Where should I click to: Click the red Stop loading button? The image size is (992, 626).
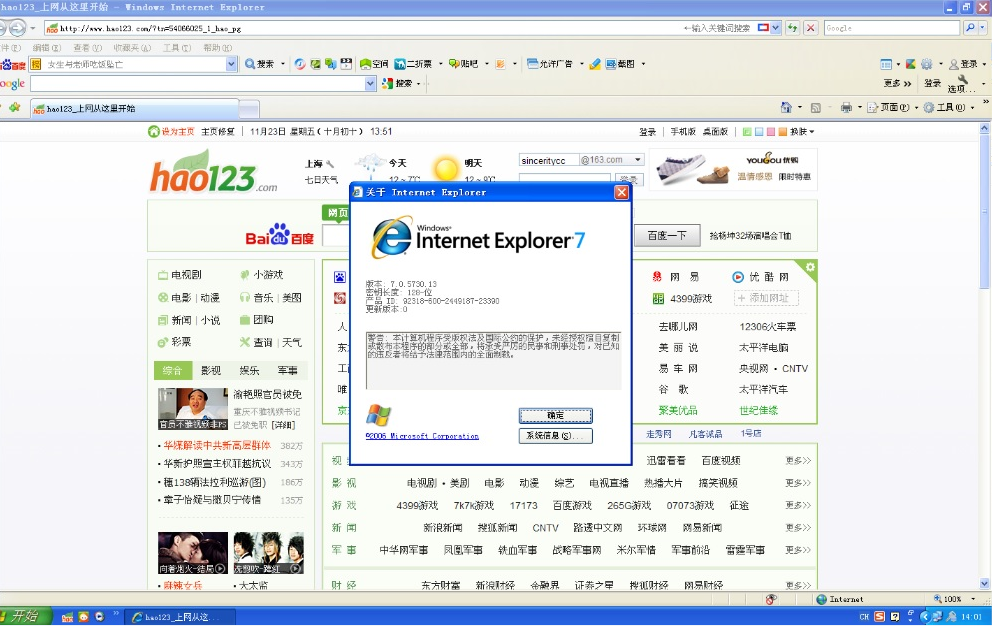(810, 28)
